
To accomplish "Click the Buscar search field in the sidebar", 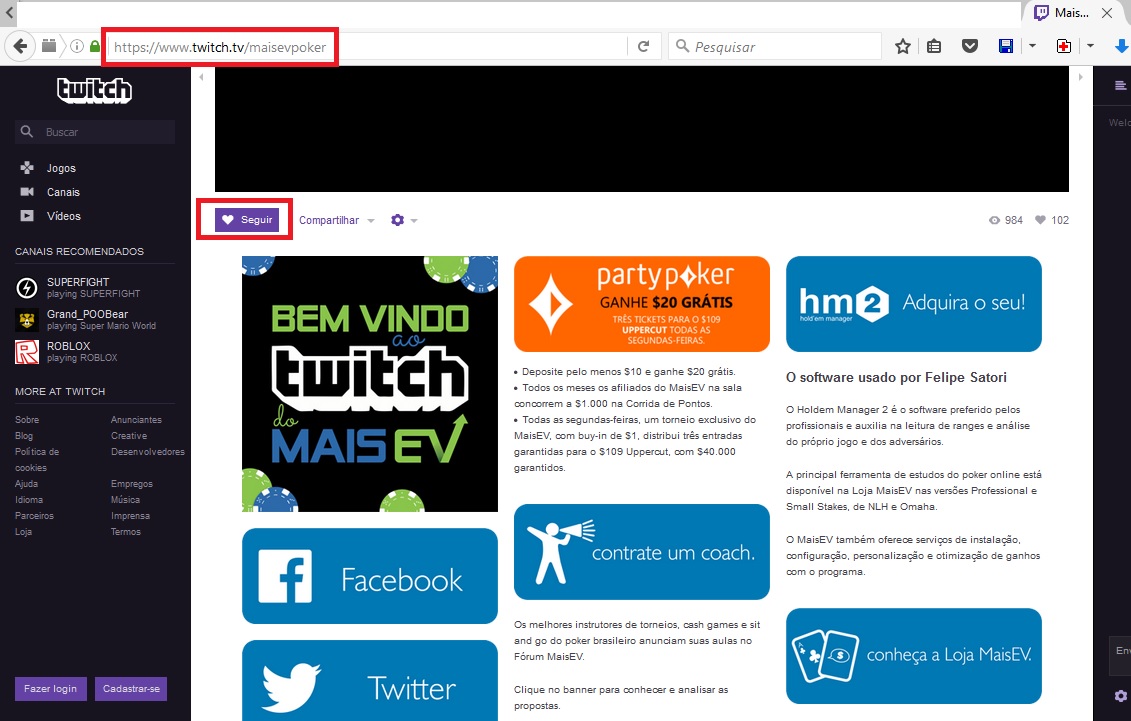I will 94,132.
